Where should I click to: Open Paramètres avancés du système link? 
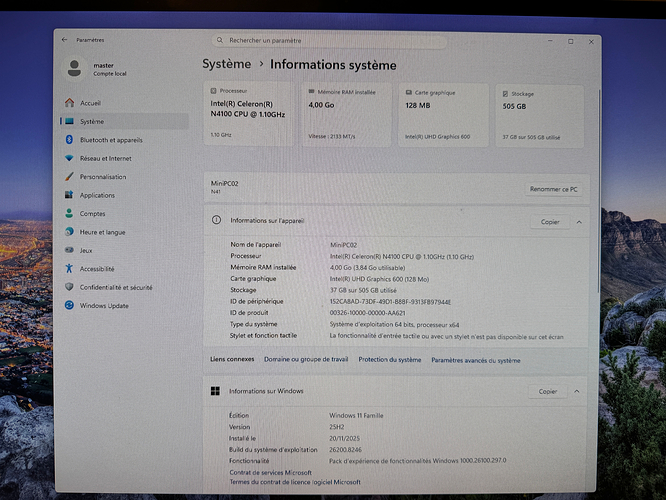click(476, 360)
